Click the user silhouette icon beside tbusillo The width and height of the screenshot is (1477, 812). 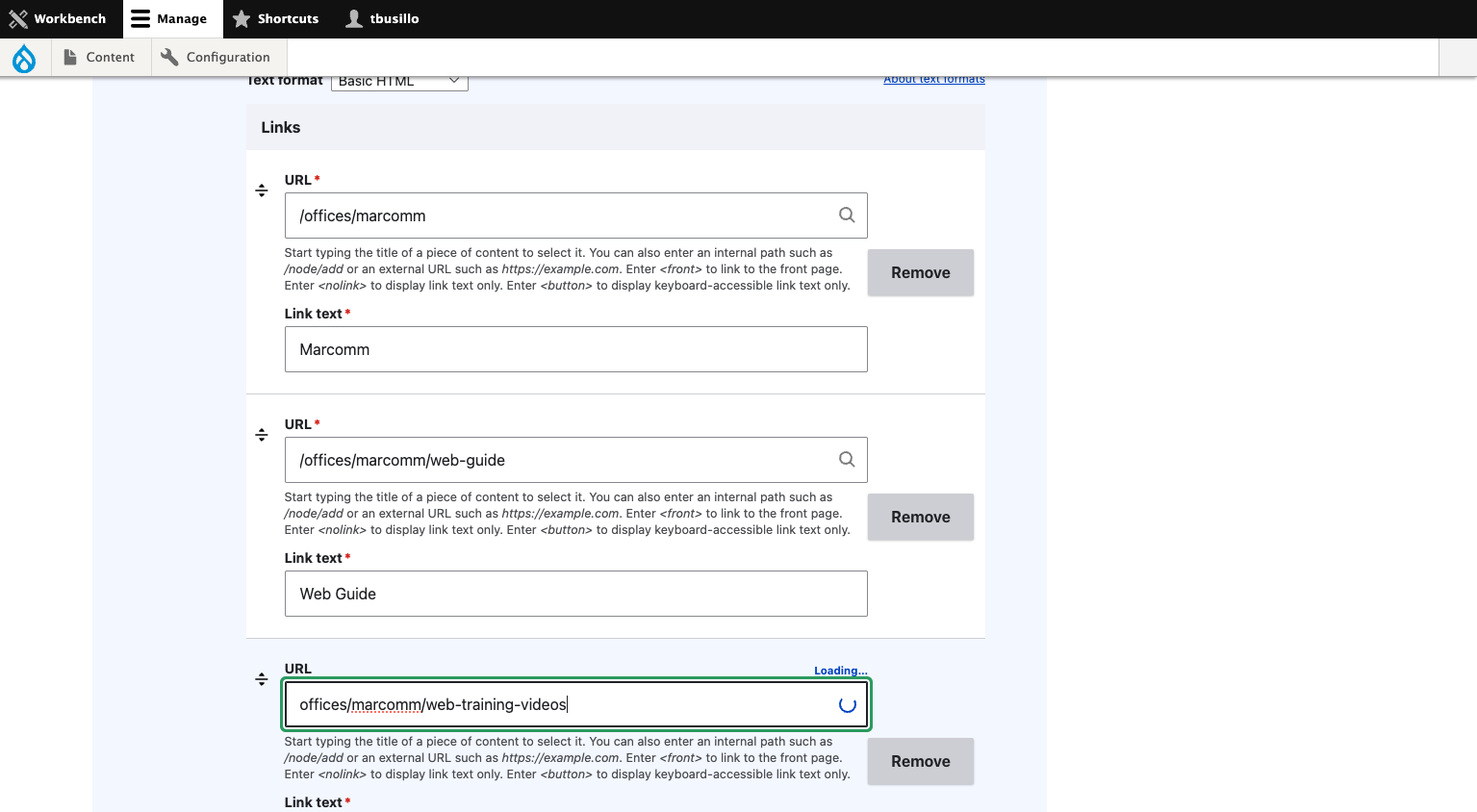tap(354, 18)
